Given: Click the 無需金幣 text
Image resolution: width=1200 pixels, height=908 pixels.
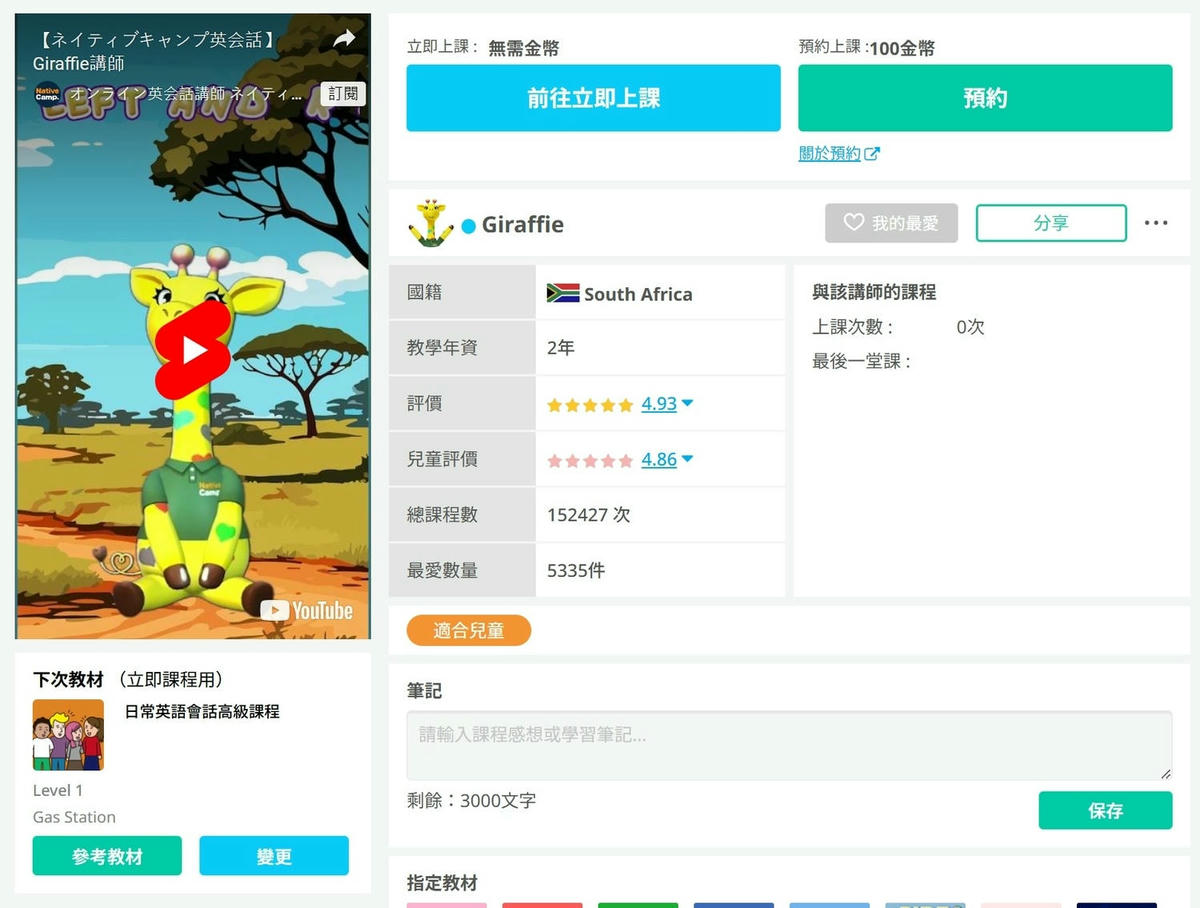Looking at the screenshot, I should 523,48.
